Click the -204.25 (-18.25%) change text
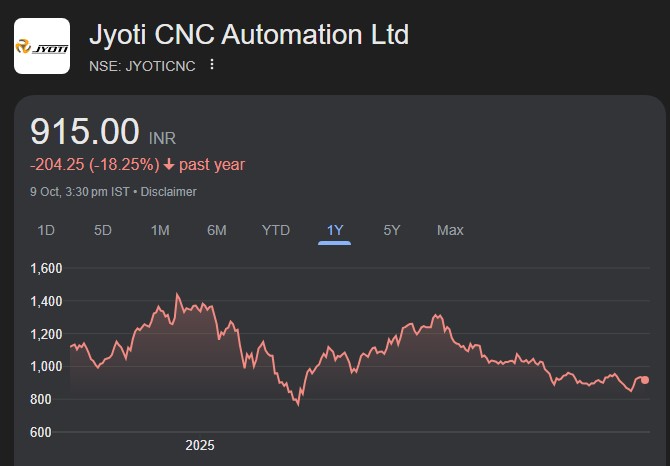 (94, 165)
